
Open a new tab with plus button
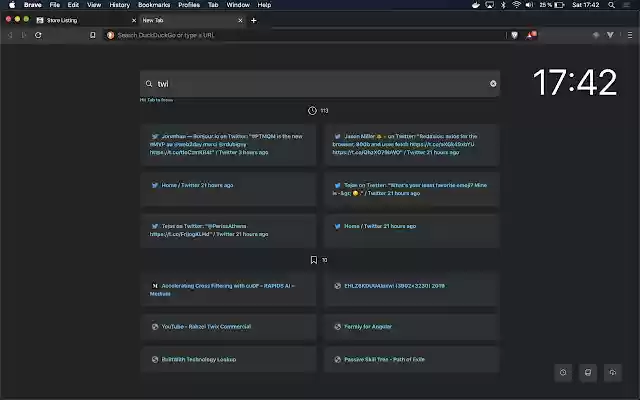coord(254,20)
